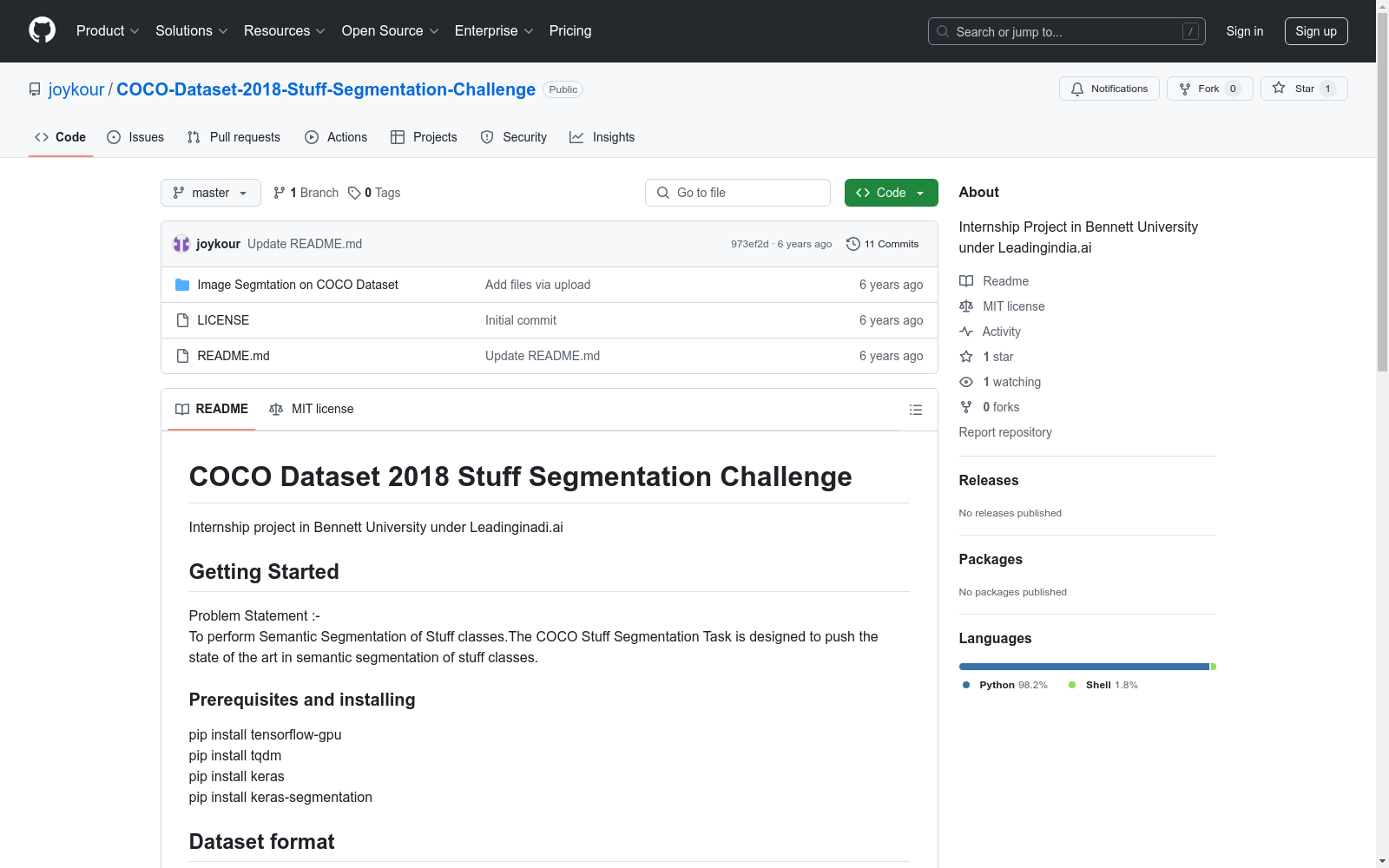Screen dimensions: 1389x868
Task: Open the COCO-Dataset-2018-Stuff-Segmentation-Challenge repo link
Action: tap(326, 89)
